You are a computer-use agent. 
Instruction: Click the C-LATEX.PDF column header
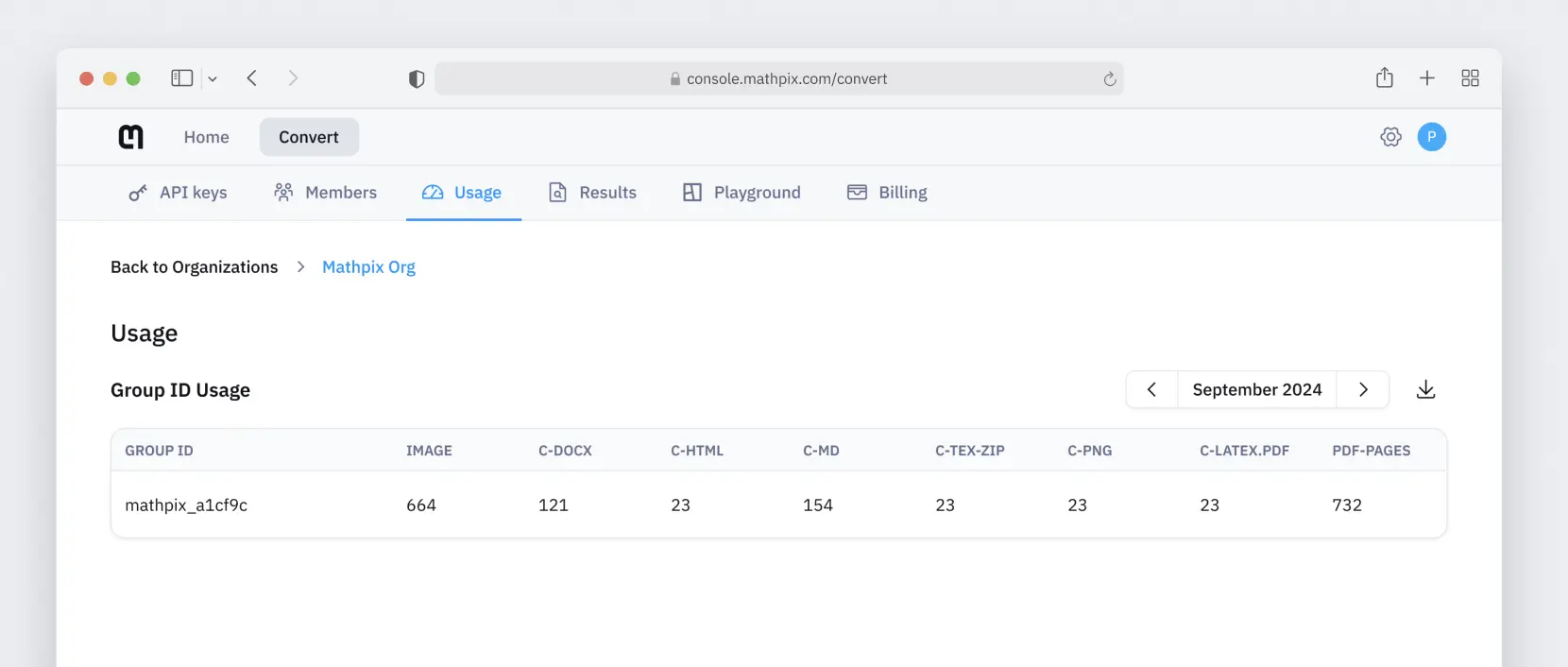1244,451
